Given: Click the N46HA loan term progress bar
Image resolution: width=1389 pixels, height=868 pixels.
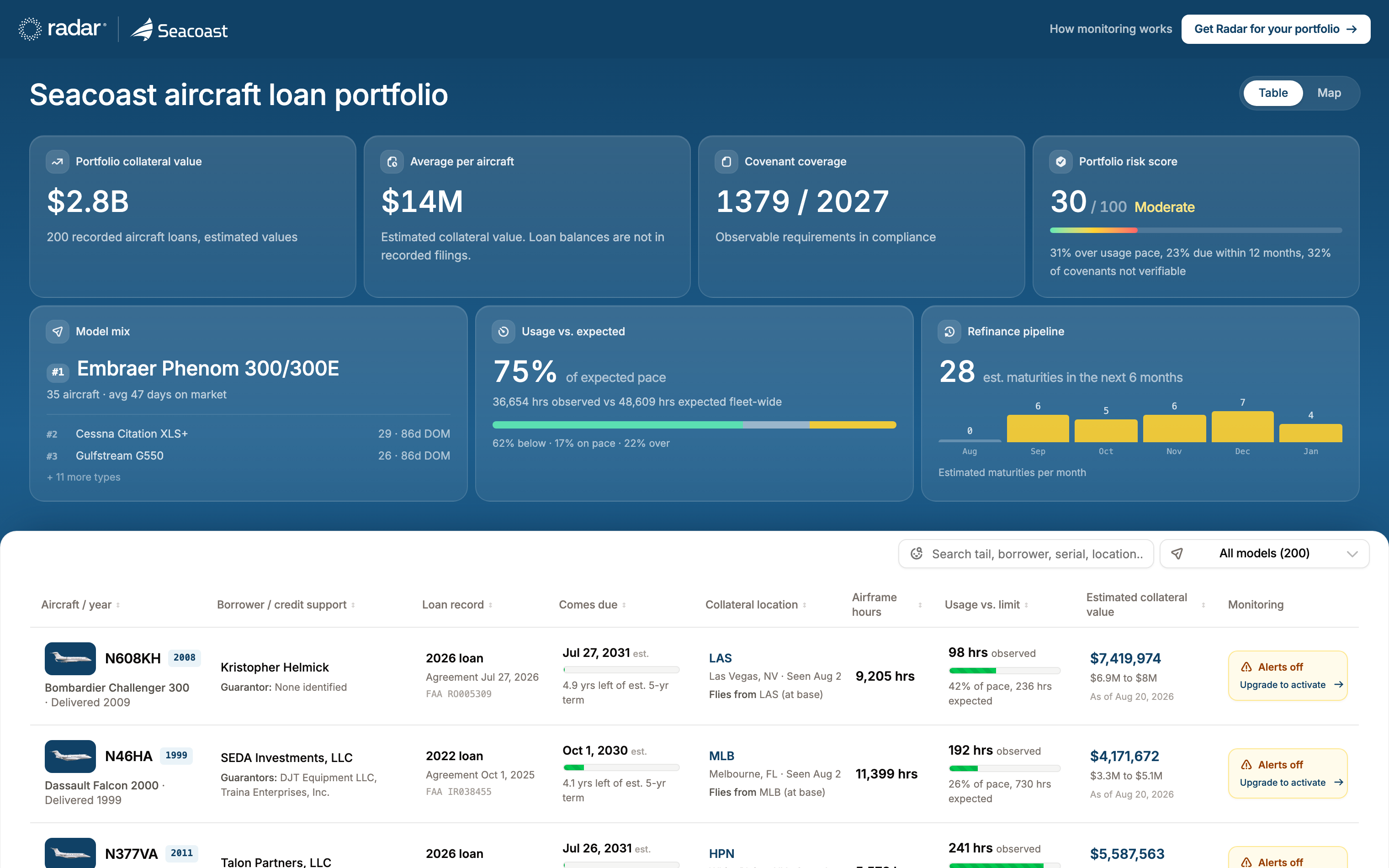Looking at the screenshot, I should [621, 767].
